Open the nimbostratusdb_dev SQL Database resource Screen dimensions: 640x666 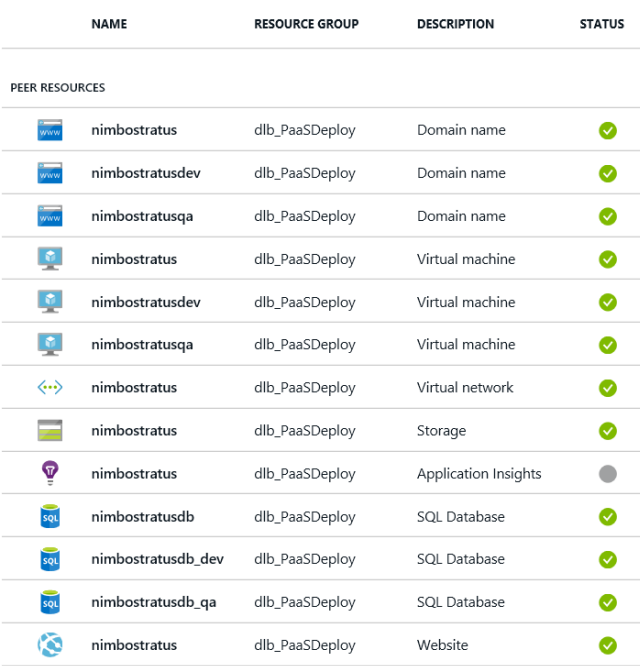point(158,559)
